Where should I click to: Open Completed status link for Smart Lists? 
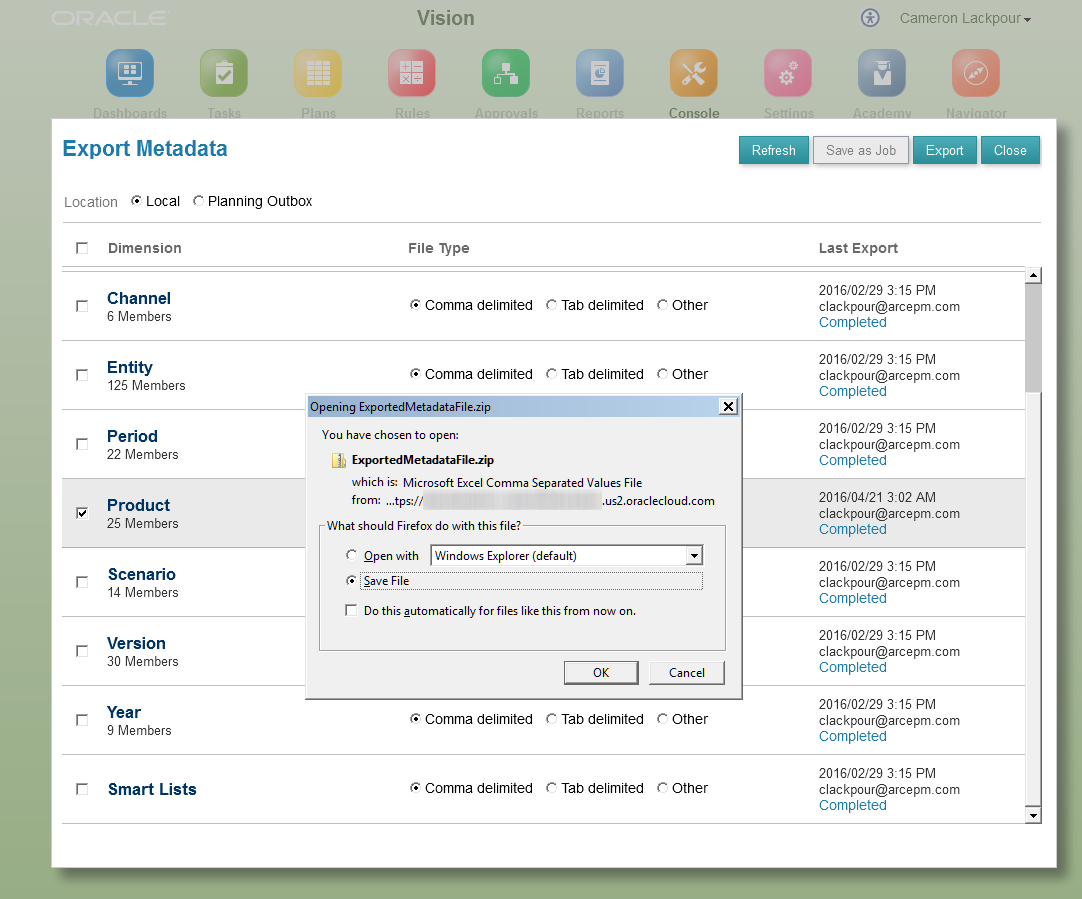(x=852, y=805)
